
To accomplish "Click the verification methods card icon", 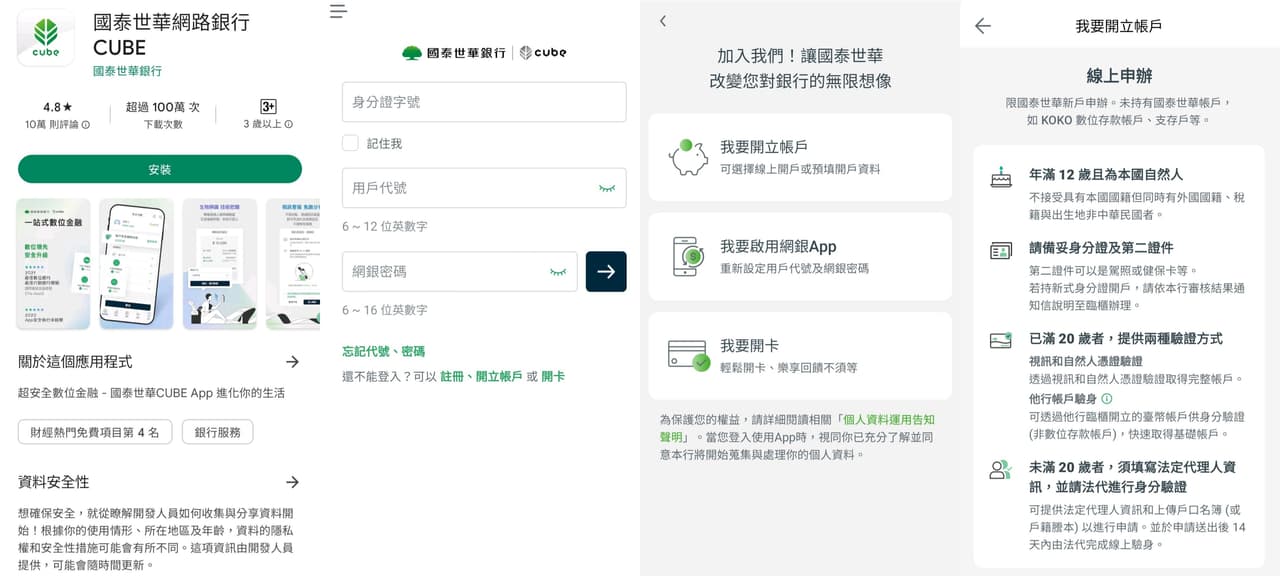I will 1000,341.
